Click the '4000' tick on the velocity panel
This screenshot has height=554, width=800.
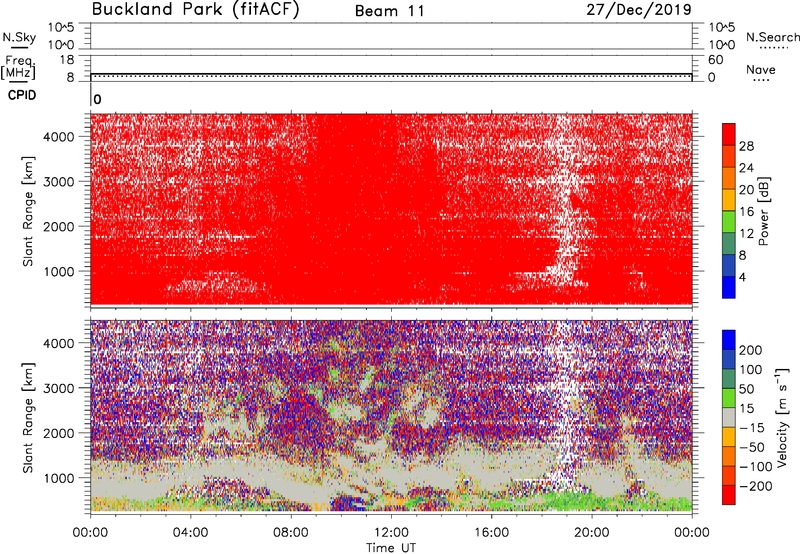coord(59,343)
